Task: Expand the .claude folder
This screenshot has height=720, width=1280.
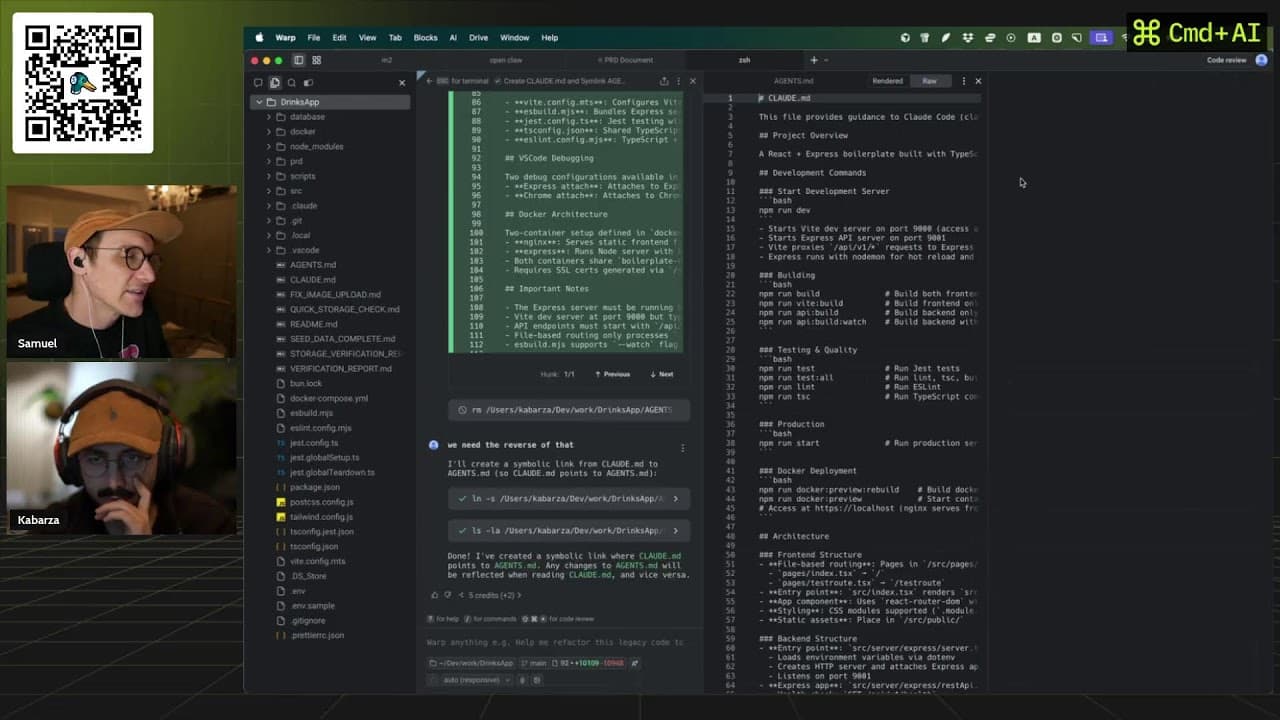Action: [268, 206]
